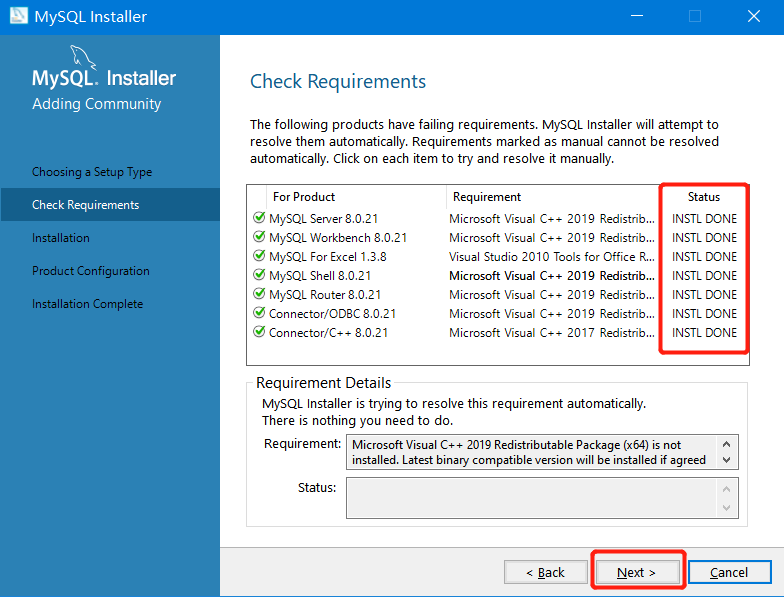Click the green check icon beside MySQL Shell 8.0.21
The width and height of the screenshot is (784, 597).
(x=259, y=275)
